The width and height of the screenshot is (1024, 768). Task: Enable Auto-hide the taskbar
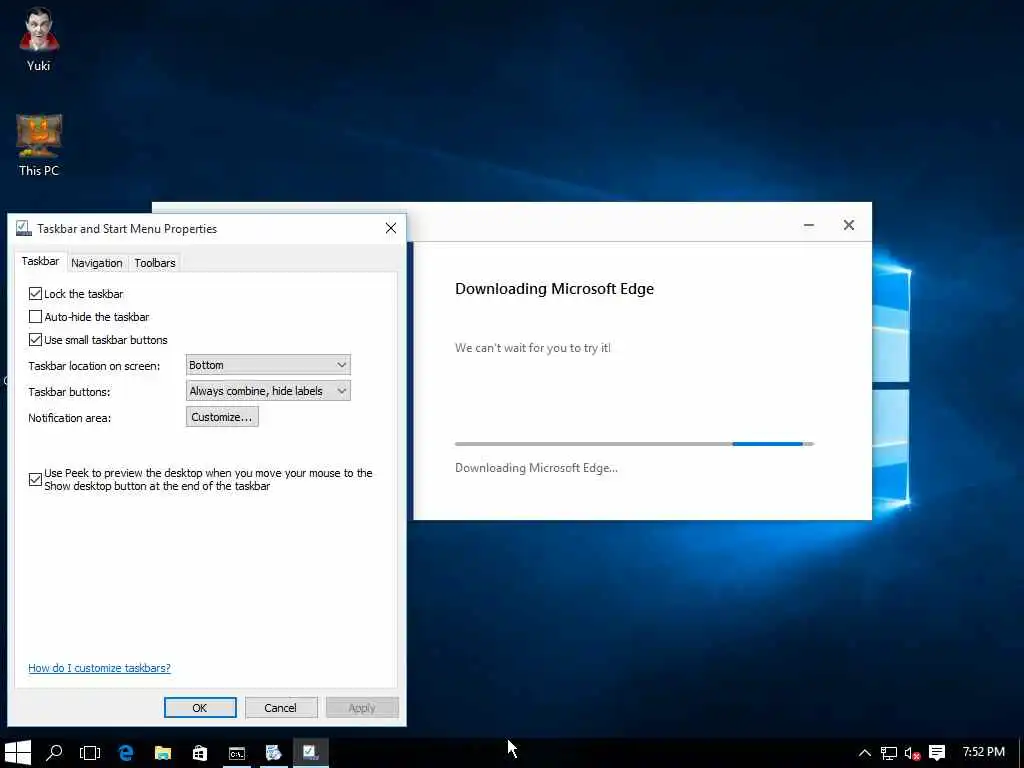pos(35,317)
